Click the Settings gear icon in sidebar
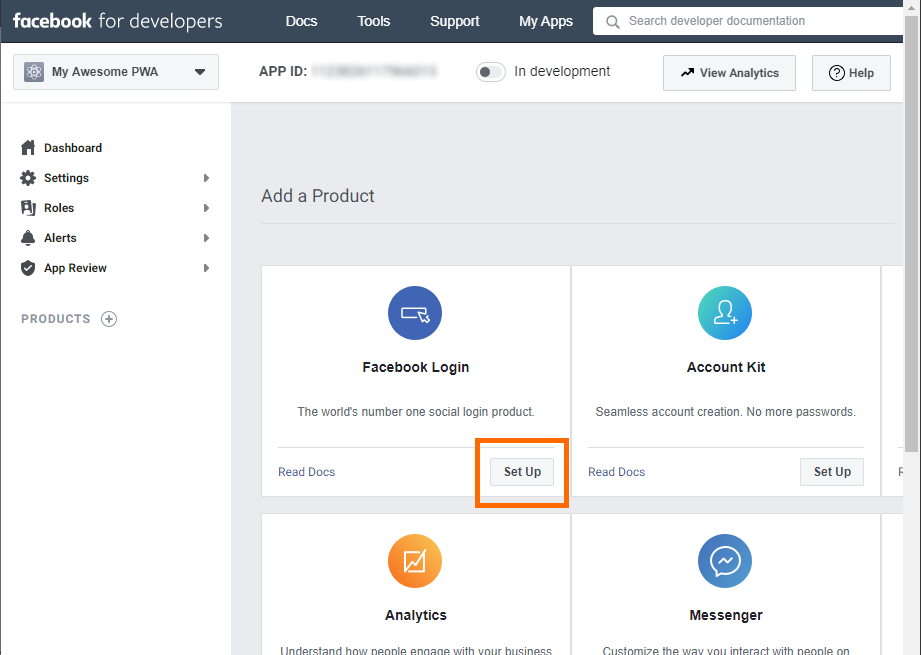This screenshot has height=655, width=921. [28, 178]
